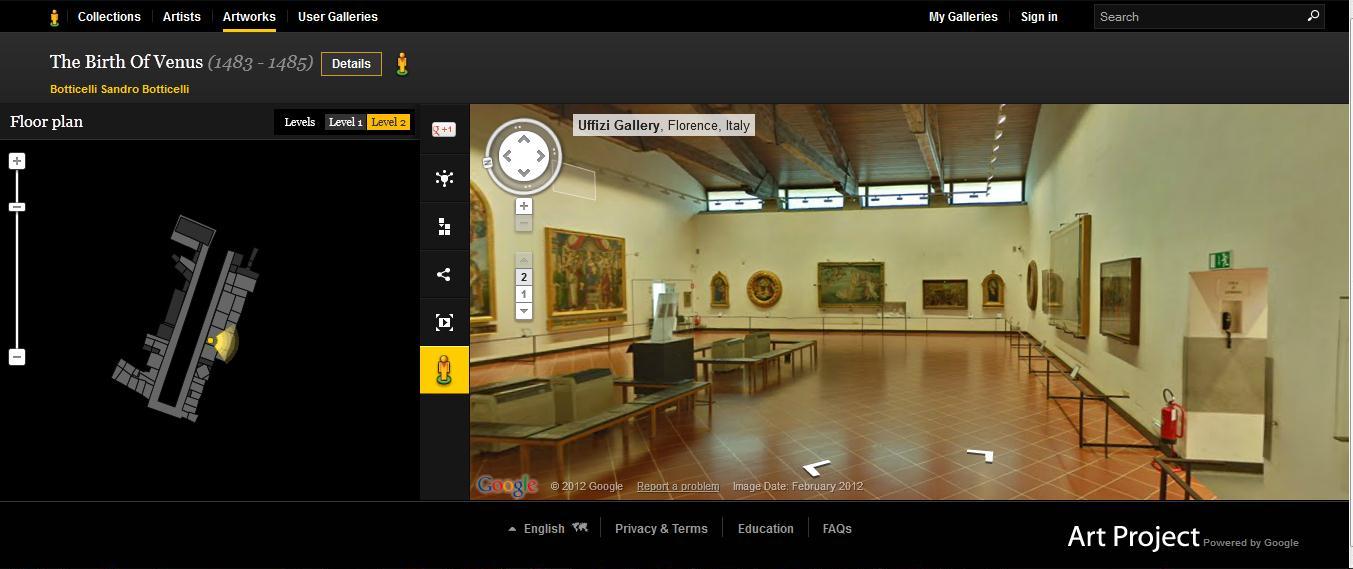This screenshot has height=569, width=1353.
Task: Click the Sign in link
Action: pos(1039,17)
